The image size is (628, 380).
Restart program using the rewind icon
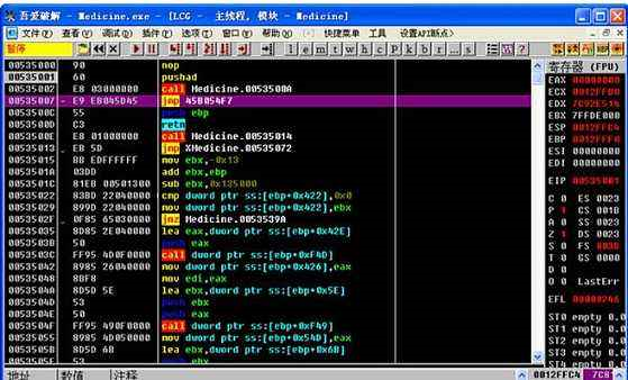click(x=99, y=49)
